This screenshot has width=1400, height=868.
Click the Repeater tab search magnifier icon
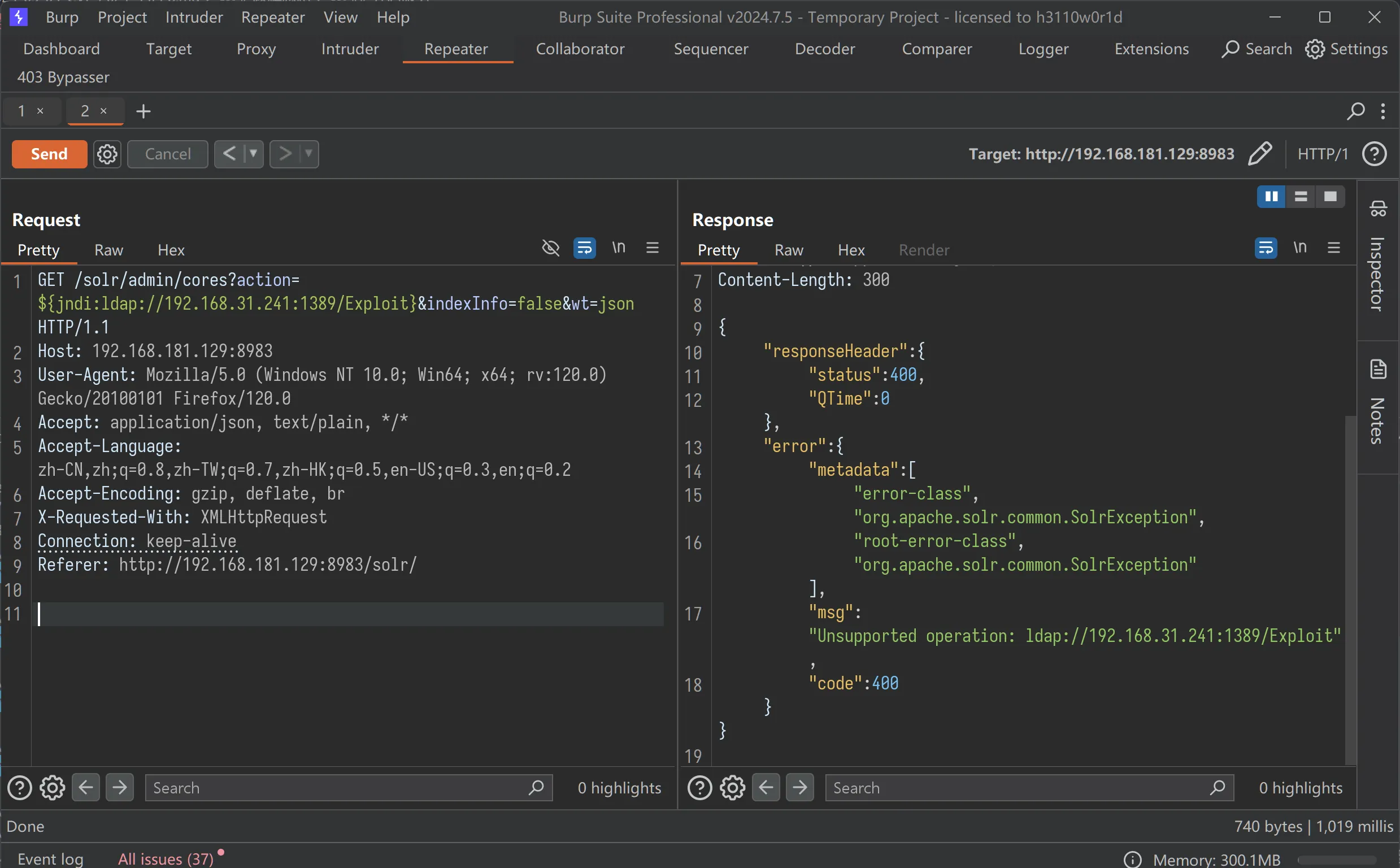click(1356, 111)
